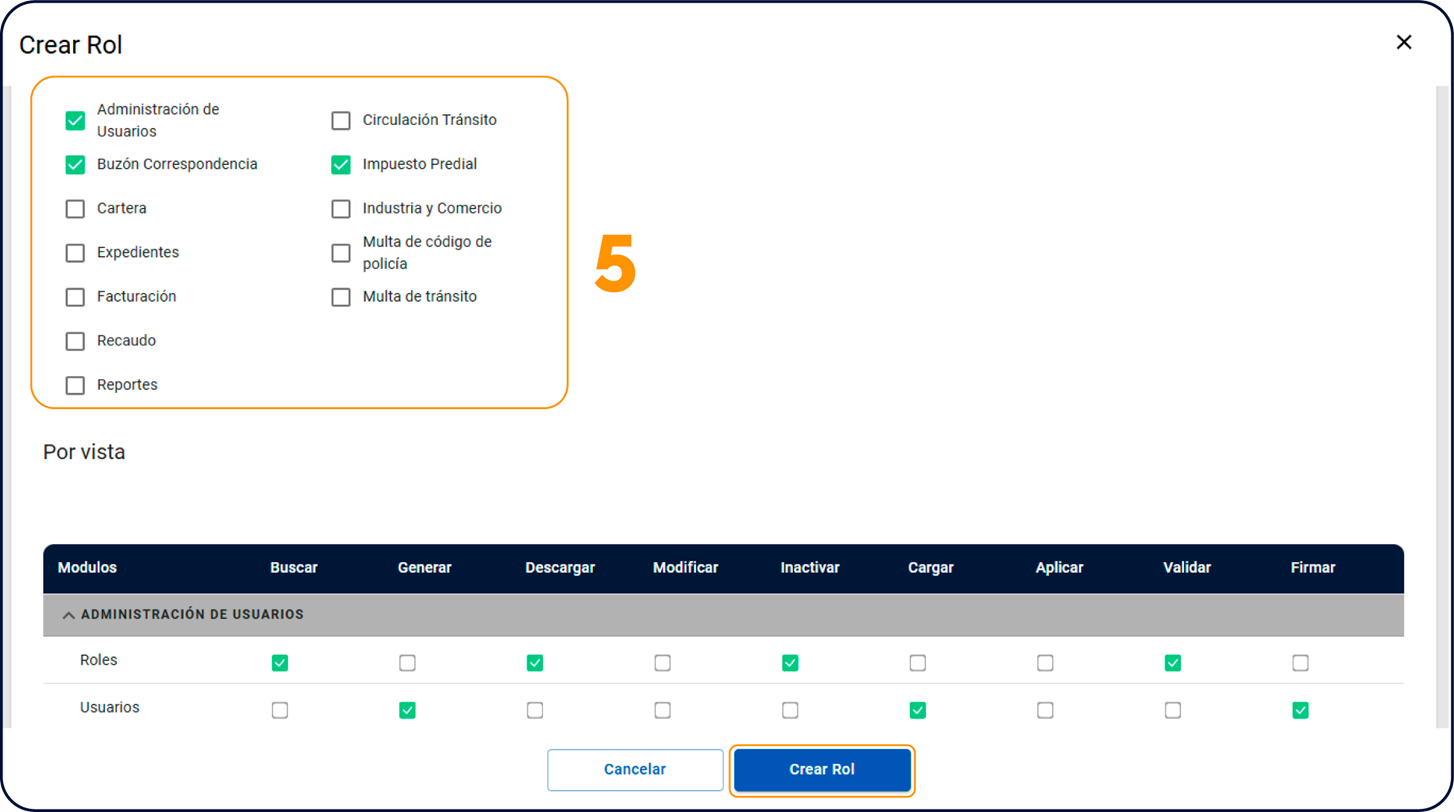Enable Industria y Comercio checkbox

point(341,209)
